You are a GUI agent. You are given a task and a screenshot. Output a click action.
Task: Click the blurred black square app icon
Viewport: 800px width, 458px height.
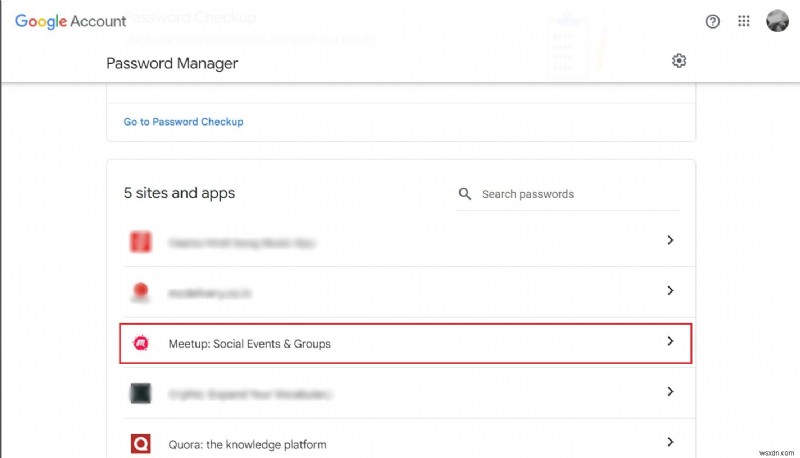pos(141,393)
